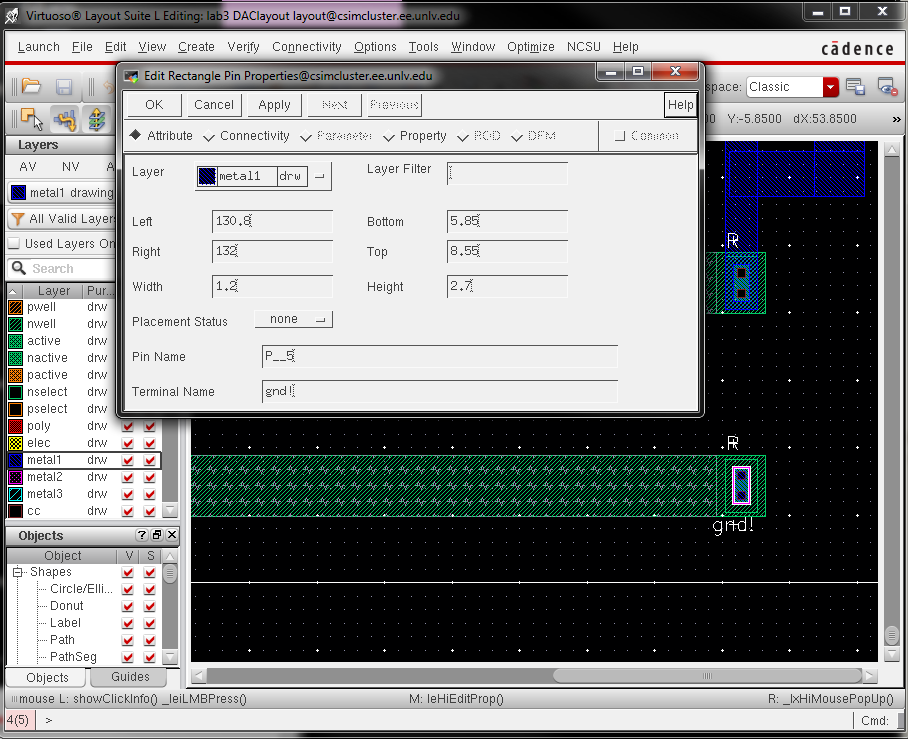Click the Open folder toolbar icon
Screen dimensions: 908x739
click(x=31, y=87)
